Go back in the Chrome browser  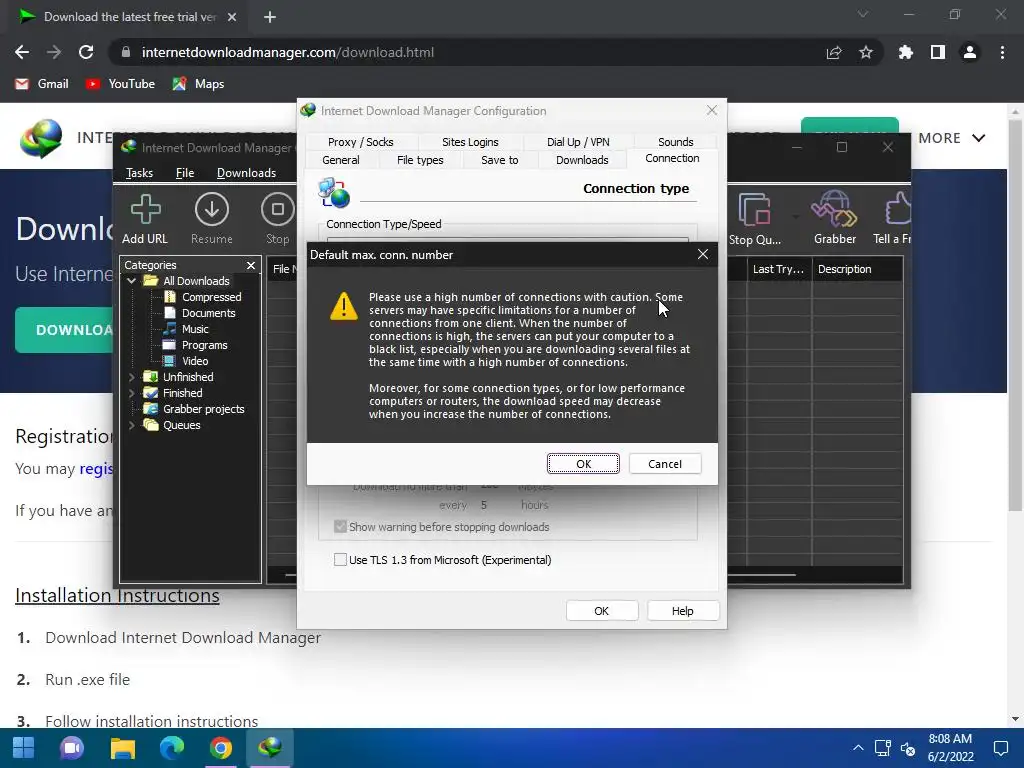pyautogui.click(x=22, y=52)
